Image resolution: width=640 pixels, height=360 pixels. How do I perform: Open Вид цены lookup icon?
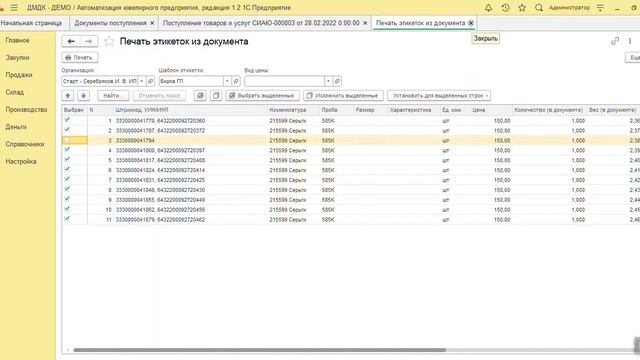[x=337, y=81]
